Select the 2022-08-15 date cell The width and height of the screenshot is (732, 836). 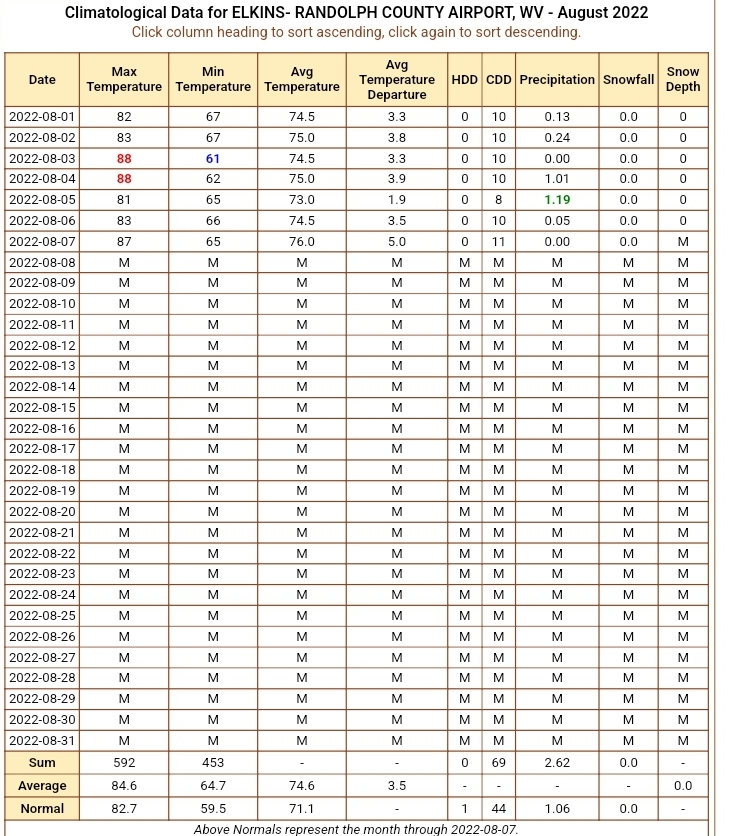tap(42, 408)
